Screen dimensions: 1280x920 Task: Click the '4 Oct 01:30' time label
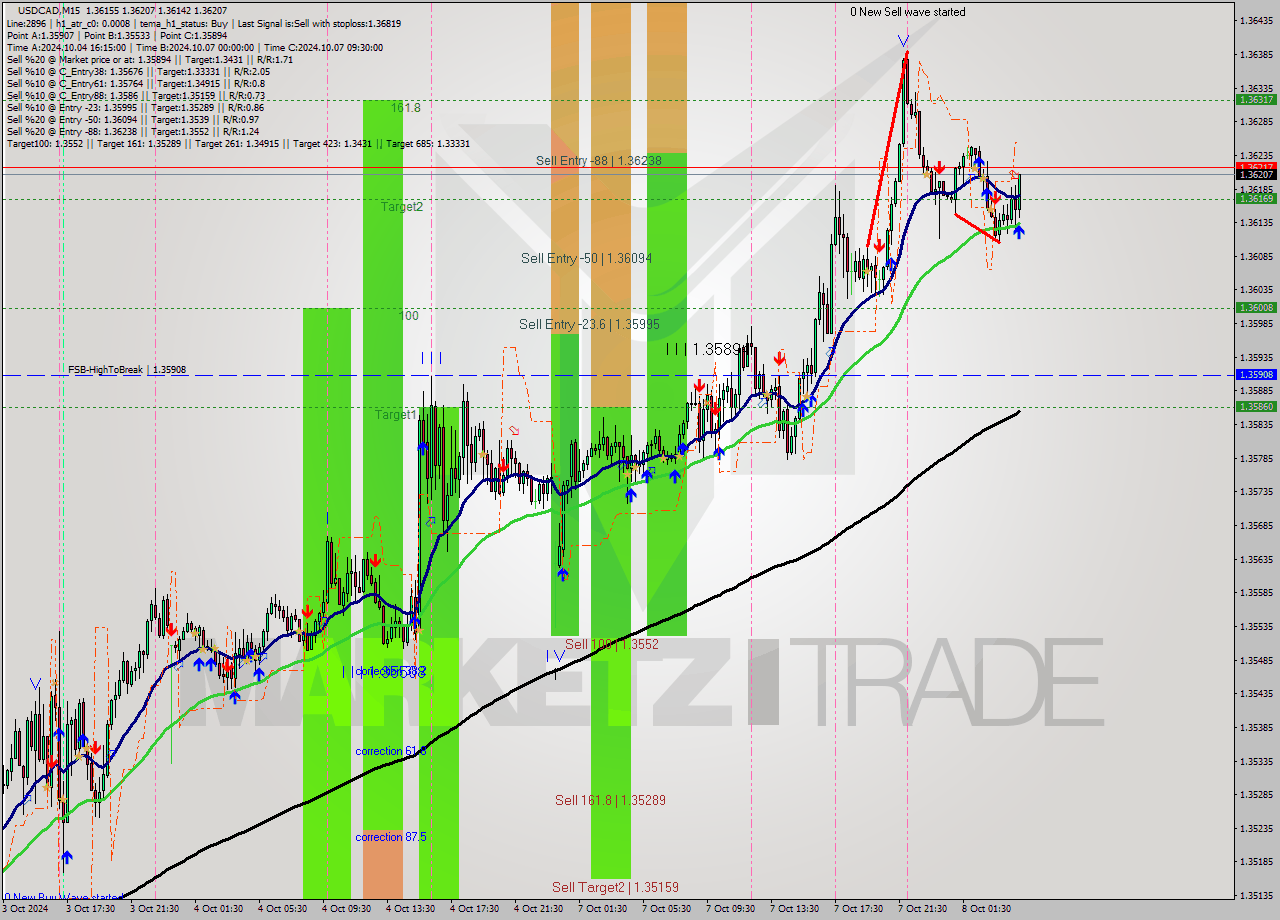tap(217, 909)
